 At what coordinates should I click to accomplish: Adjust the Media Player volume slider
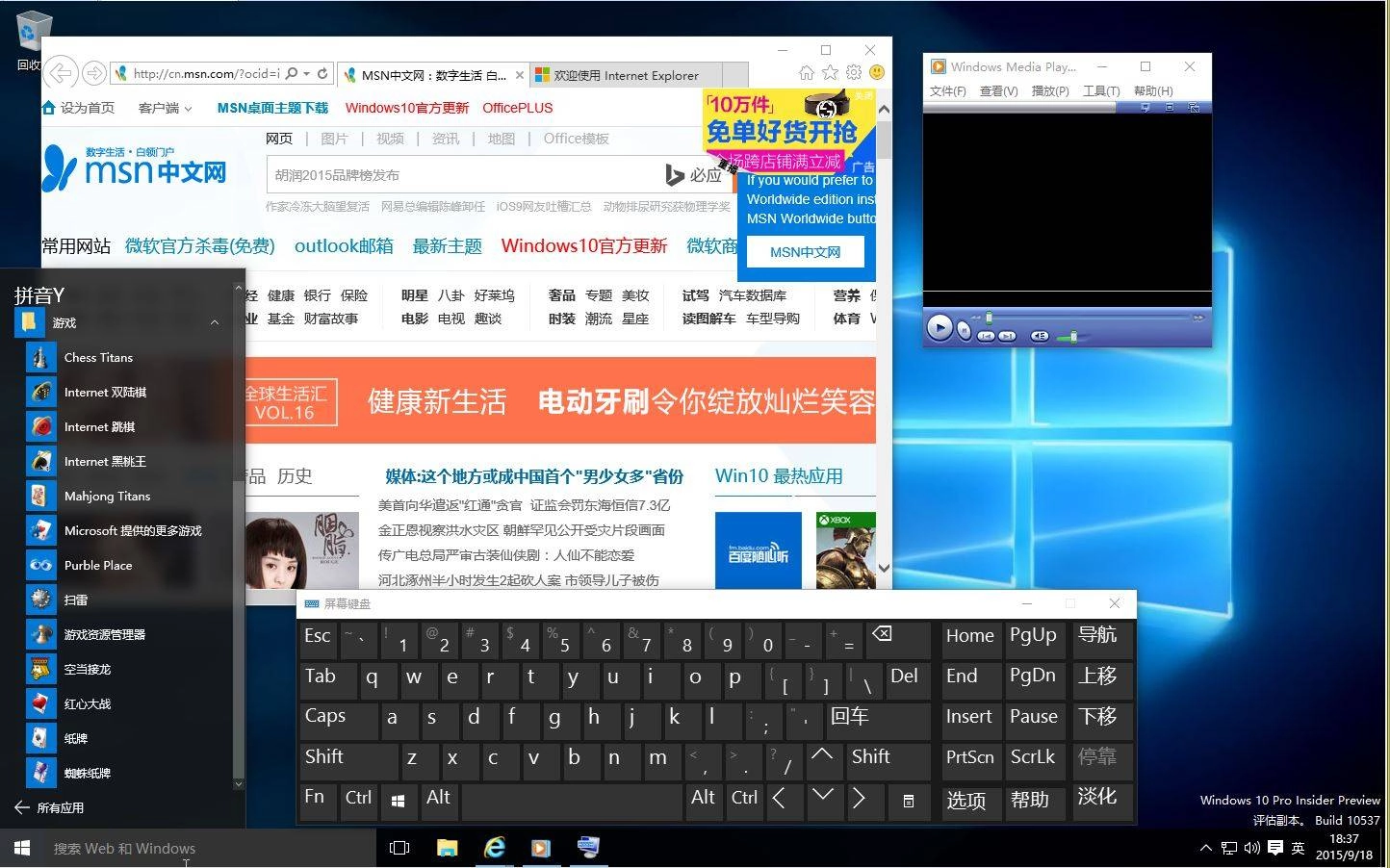coord(1072,336)
